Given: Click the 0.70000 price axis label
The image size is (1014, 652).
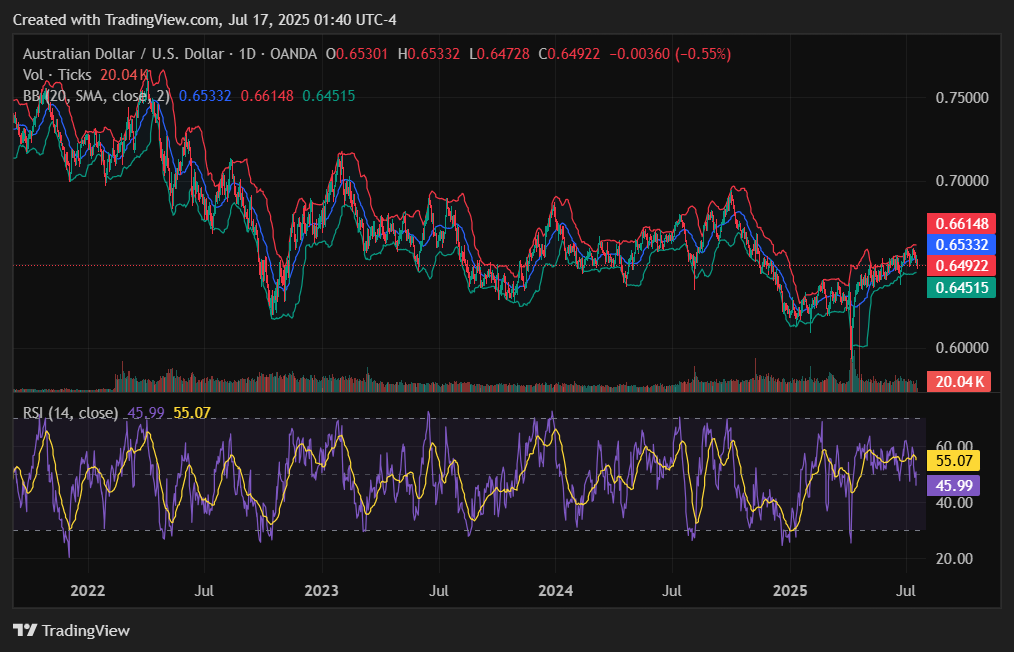Looking at the screenshot, I should pyautogui.click(x=962, y=180).
